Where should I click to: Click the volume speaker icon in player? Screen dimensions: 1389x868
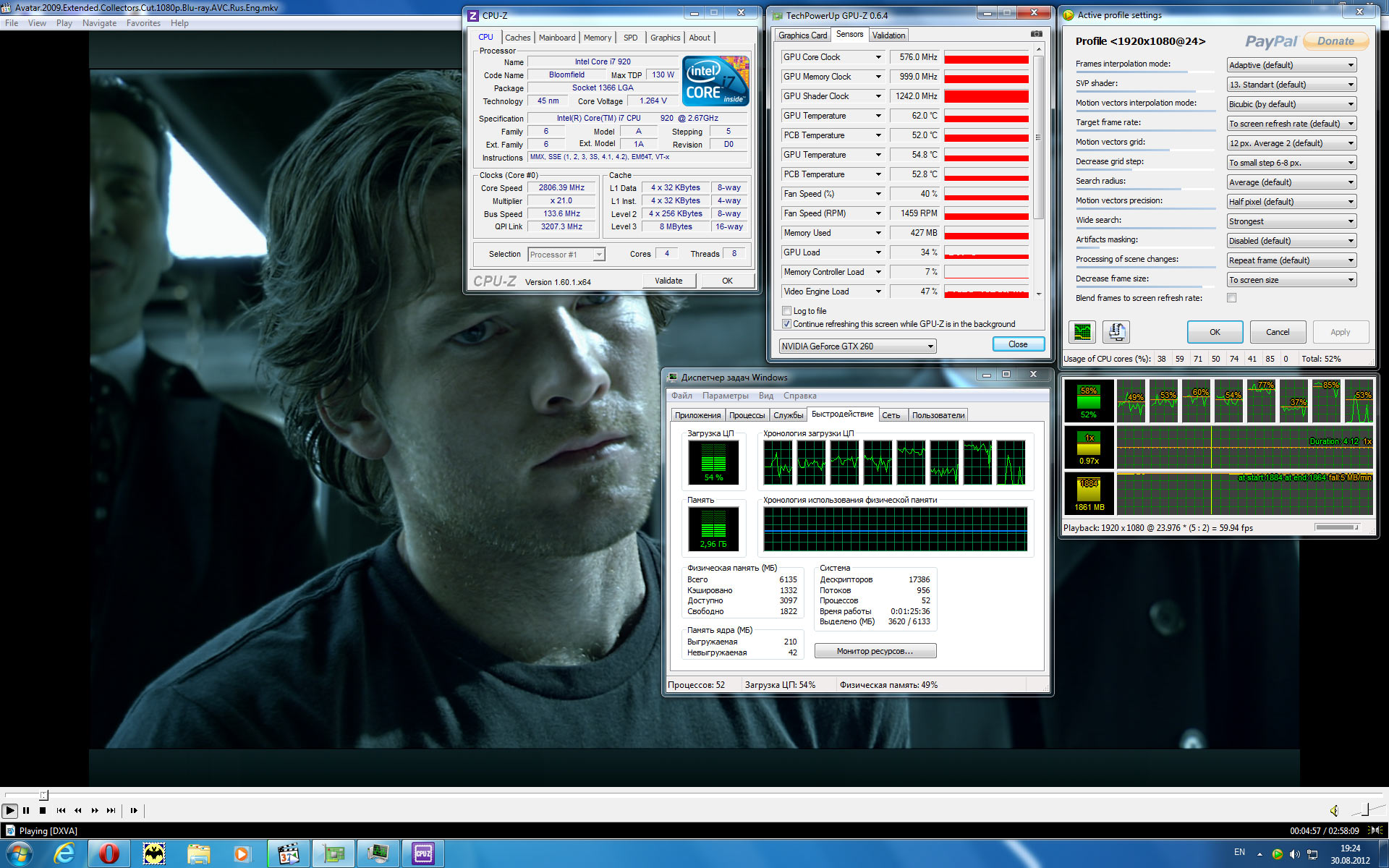coord(1334,811)
